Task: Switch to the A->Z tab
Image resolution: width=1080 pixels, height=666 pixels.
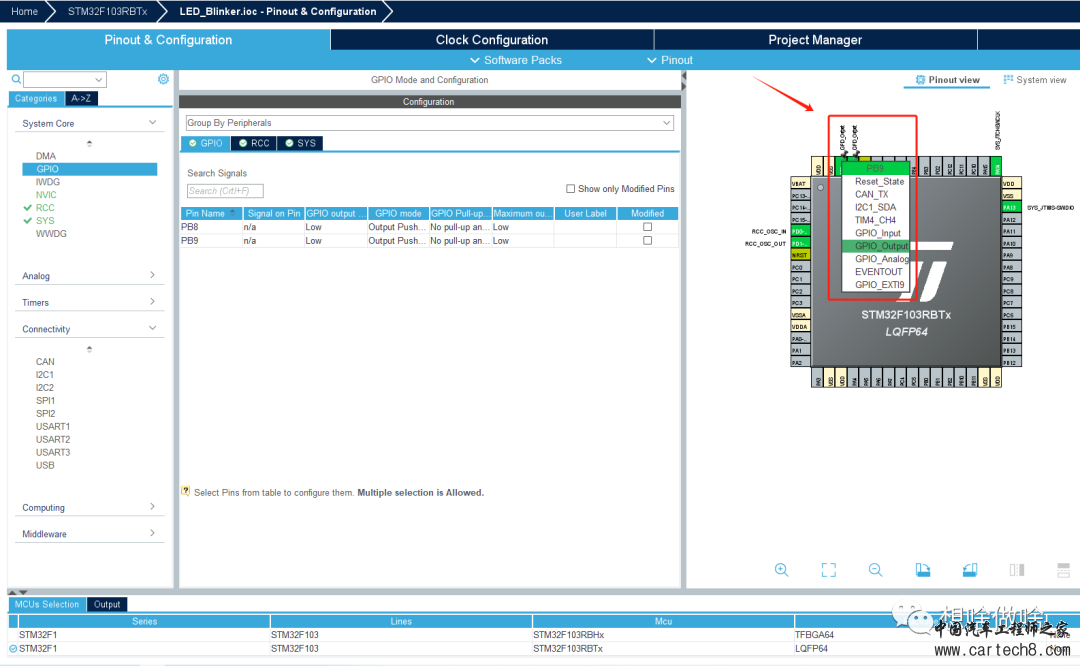Action: (81, 98)
